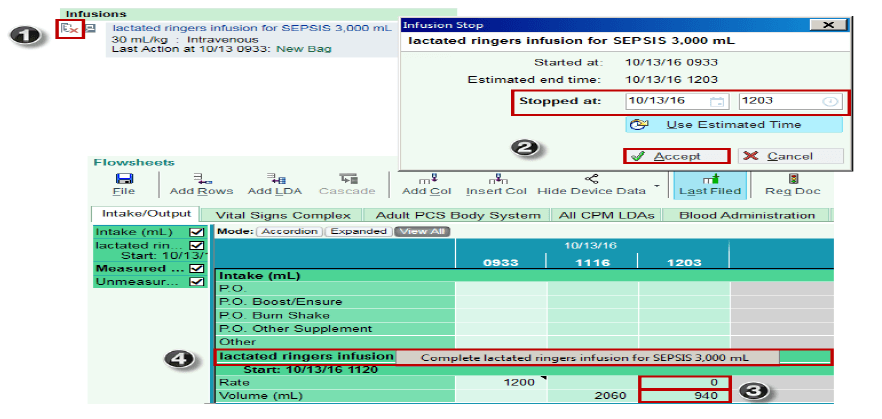Image resolution: width=882 pixels, height=419 pixels.
Task: Click the Insert Col toolbar icon
Action: tap(496, 179)
